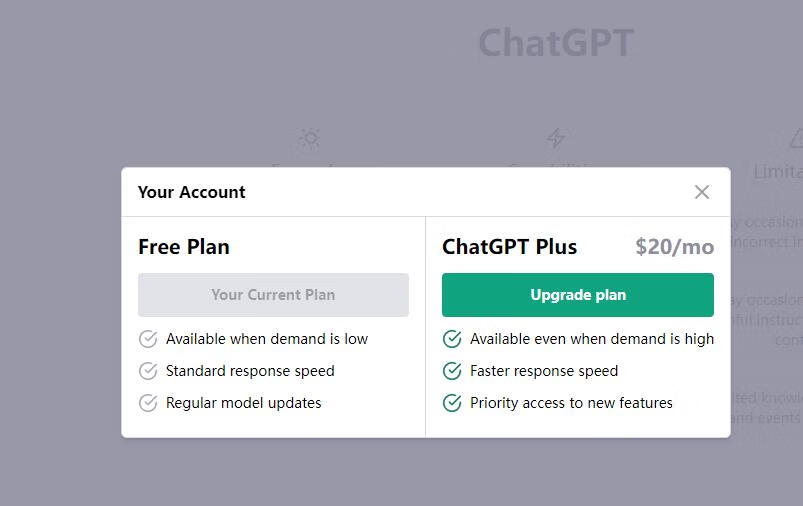
Task: Click "Priority access to new features" text
Action: click(x=571, y=403)
